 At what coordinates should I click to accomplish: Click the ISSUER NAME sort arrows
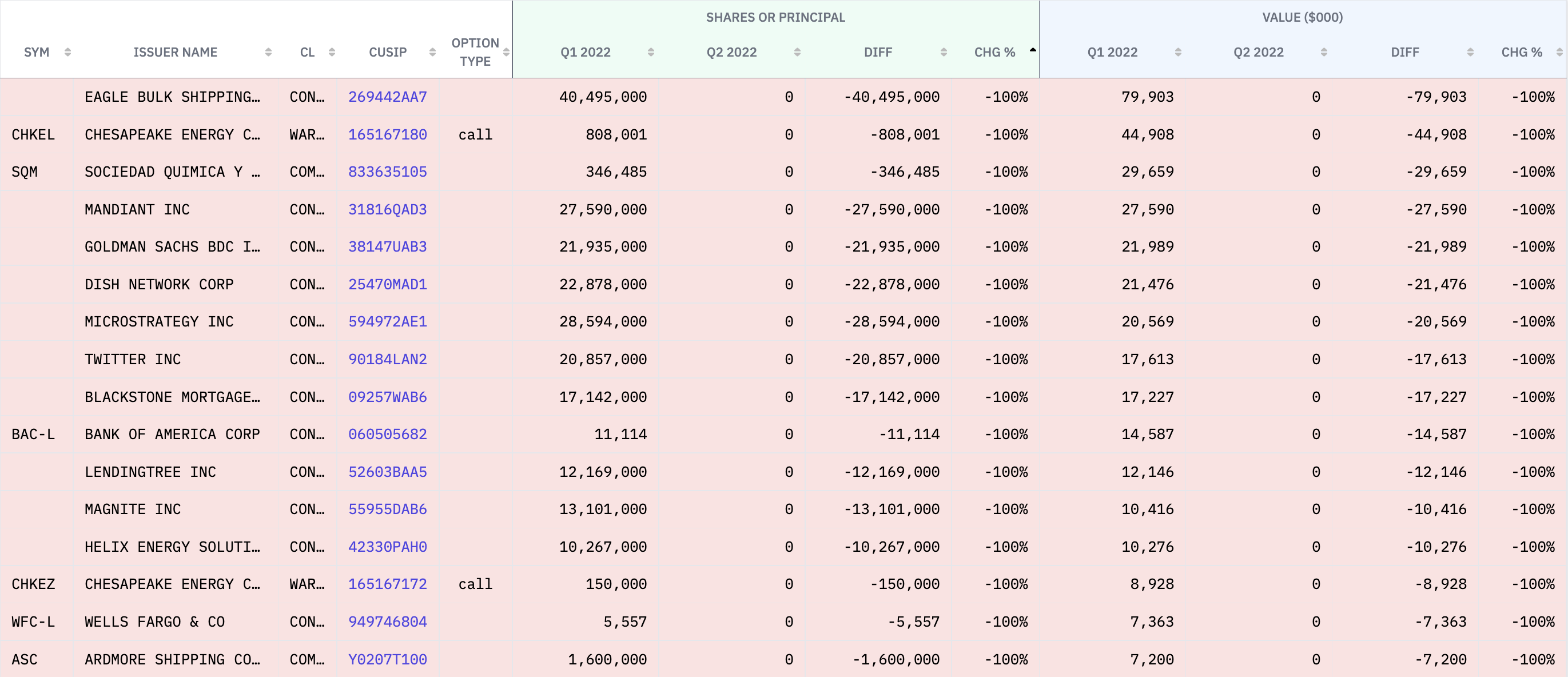[x=268, y=53]
